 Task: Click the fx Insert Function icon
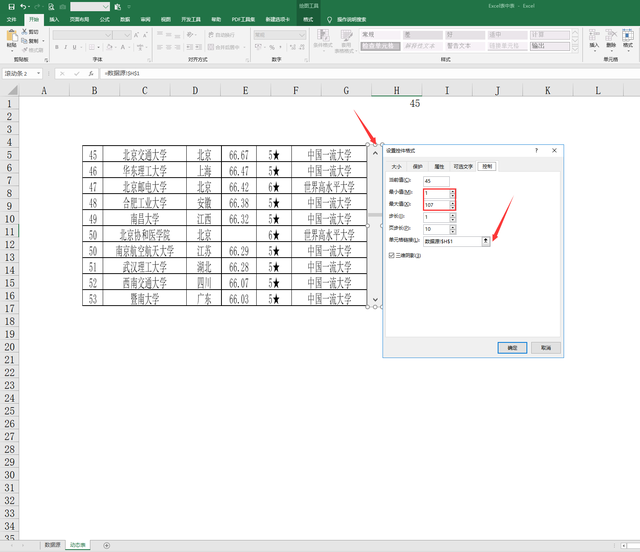point(91,73)
